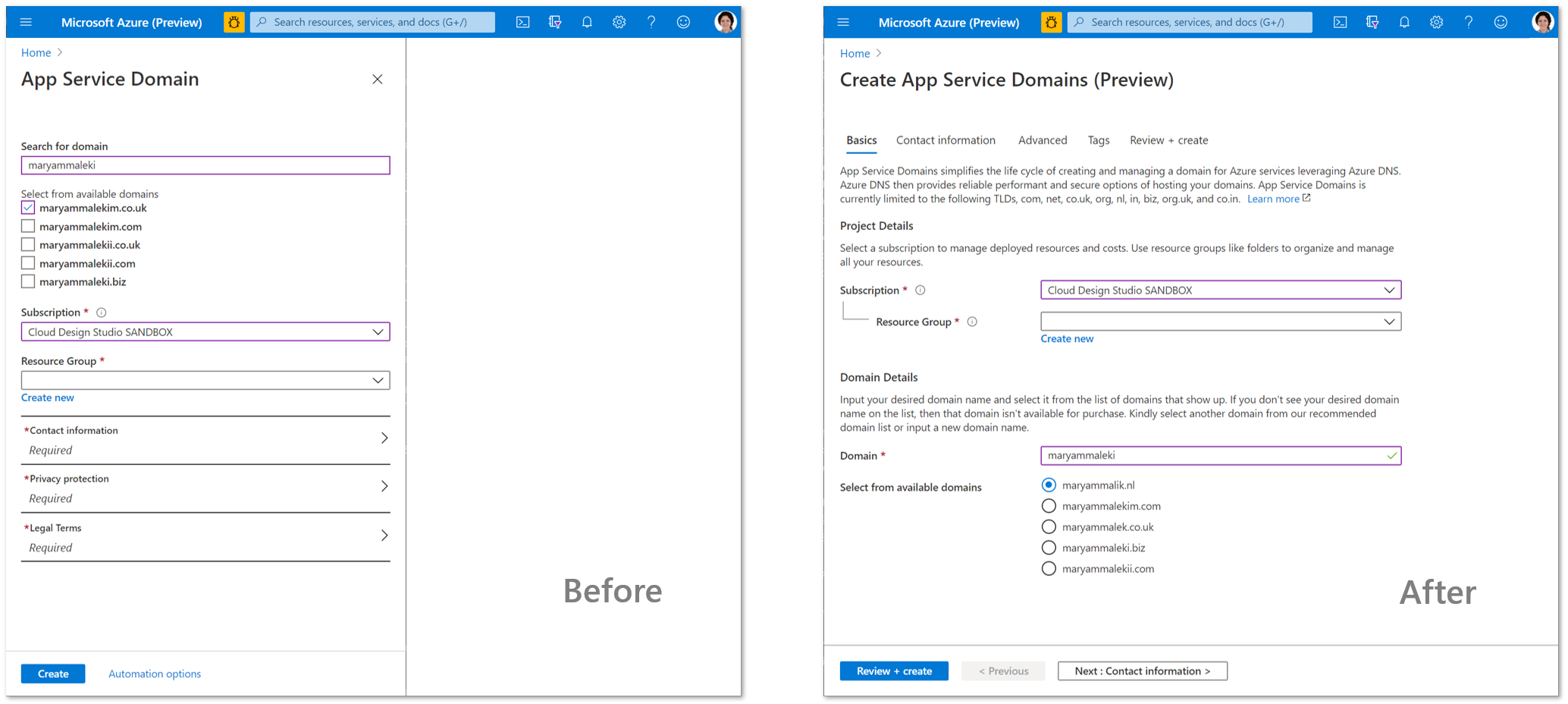Expand Contact information section in Before window
This screenshot has width=1568, height=704.
click(x=205, y=440)
